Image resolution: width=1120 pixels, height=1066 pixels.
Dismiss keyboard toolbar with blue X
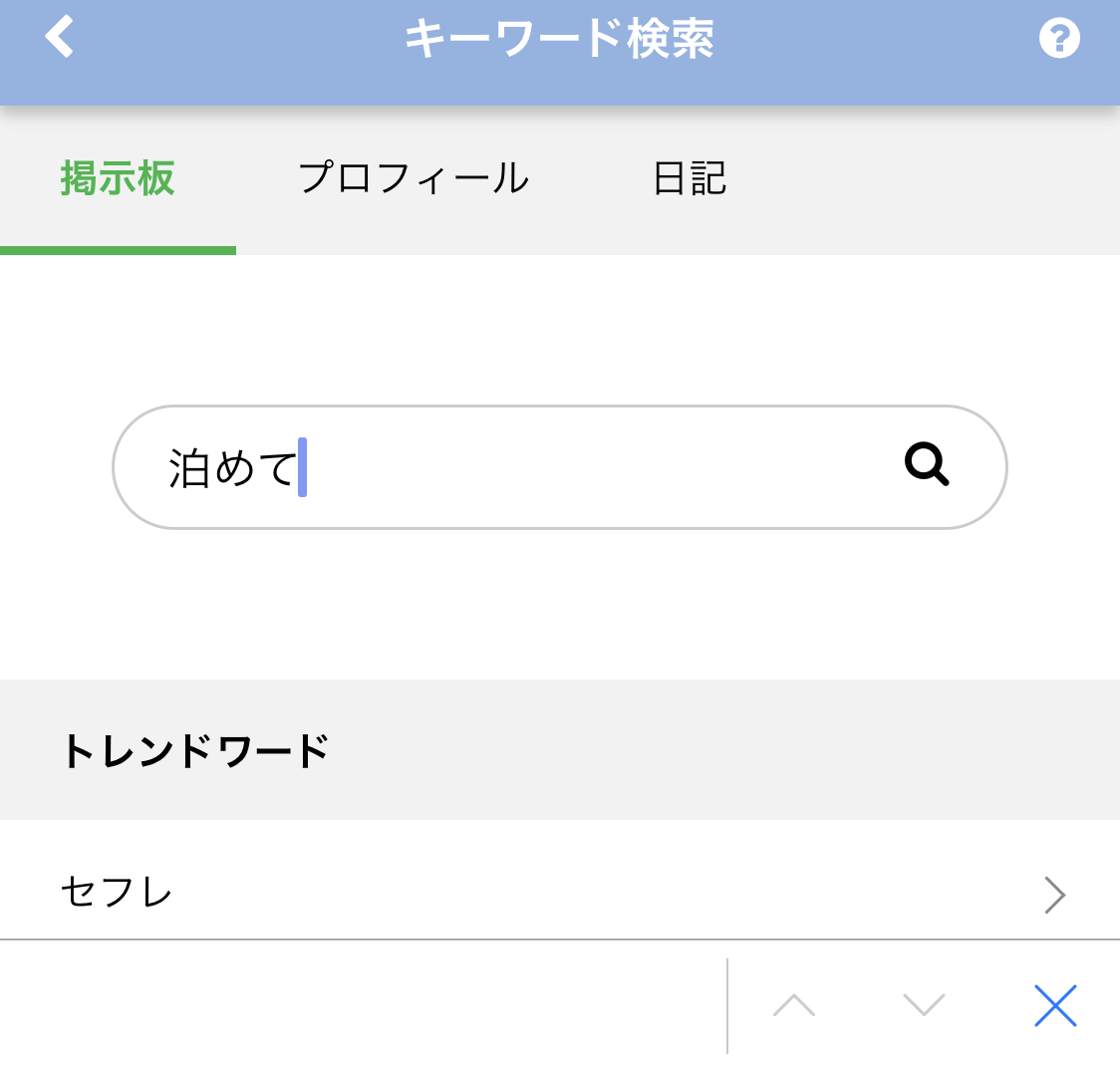pyautogui.click(x=1055, y=1005)
